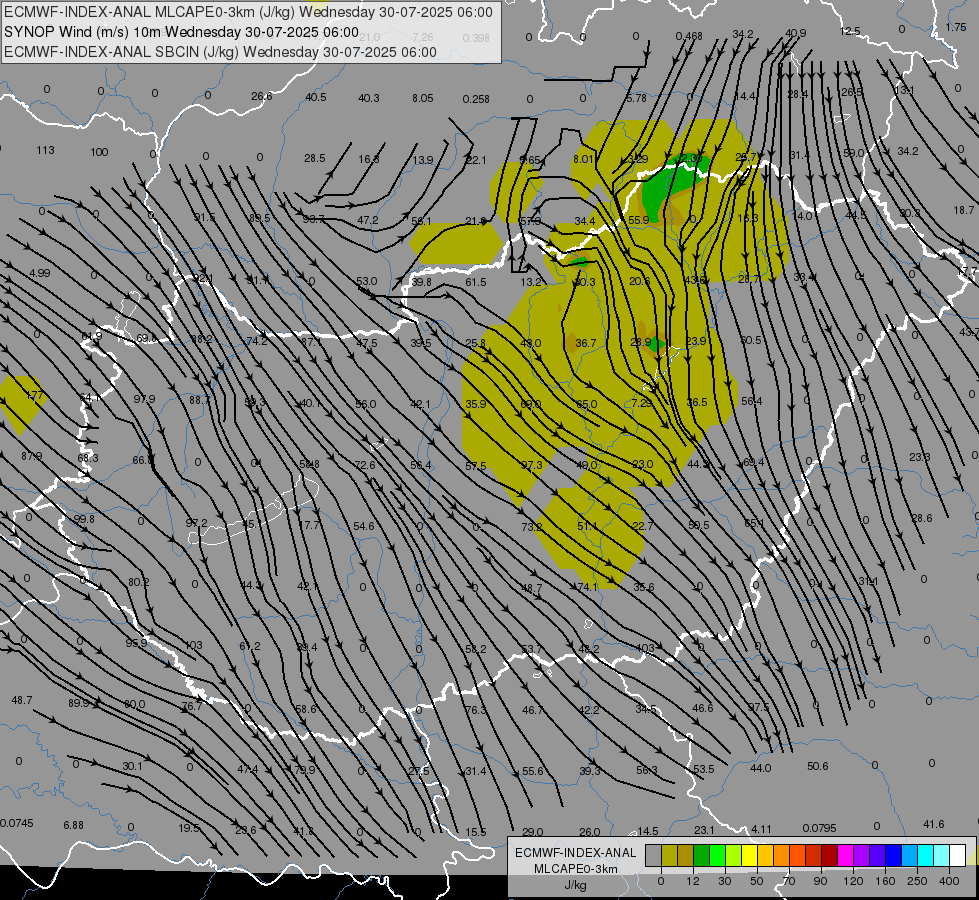Click the map value 18.7
Image resolution: width=979 pixels, height=900 pixels.
(963, 210)
